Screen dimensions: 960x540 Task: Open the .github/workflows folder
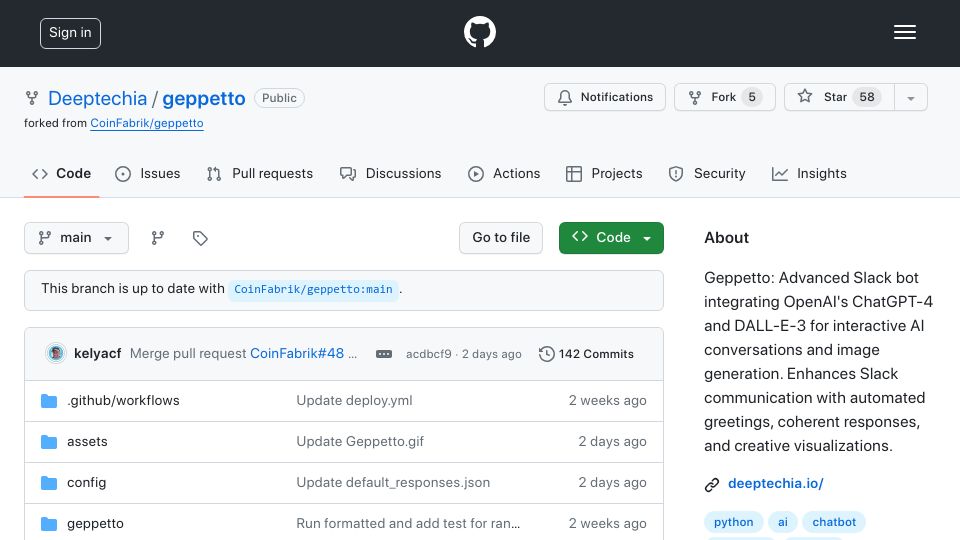pyautogui.click(x=123, y=400)
